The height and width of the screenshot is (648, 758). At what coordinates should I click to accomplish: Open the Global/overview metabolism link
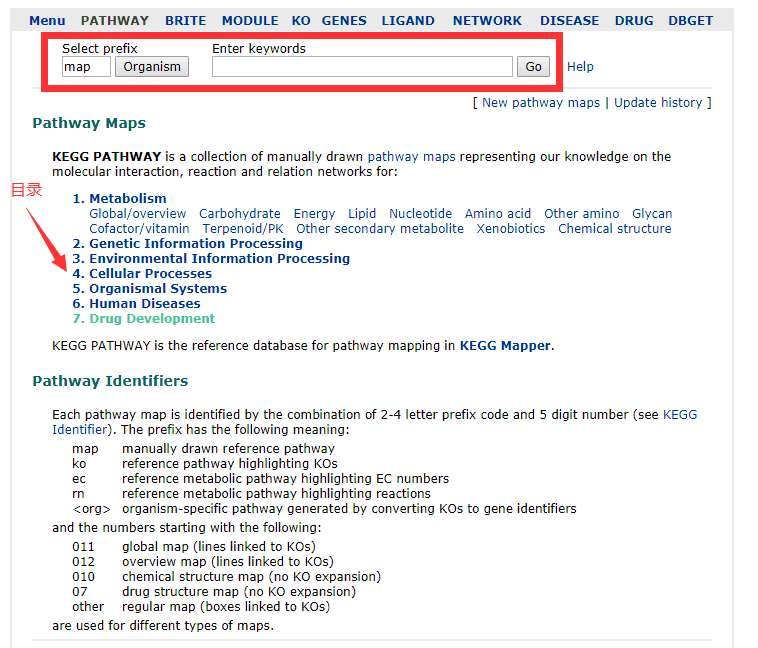138,213
